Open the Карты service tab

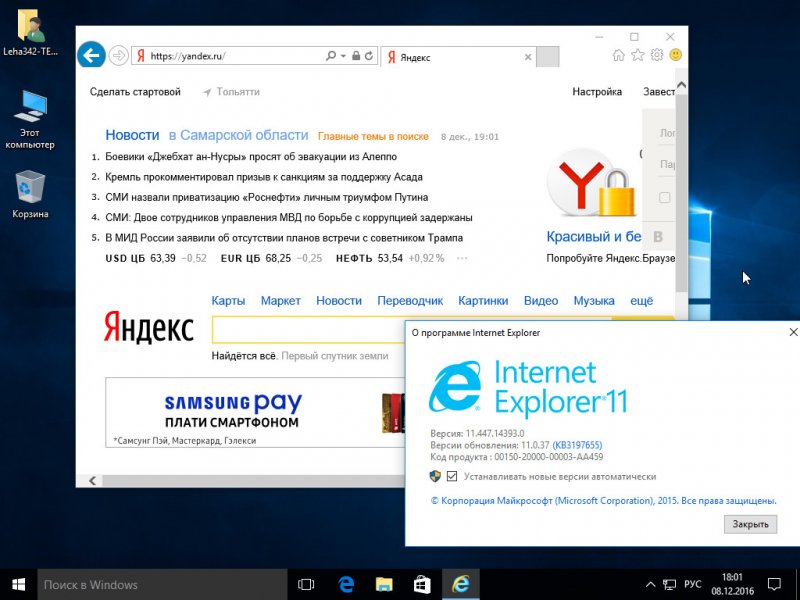click(228, 301)
